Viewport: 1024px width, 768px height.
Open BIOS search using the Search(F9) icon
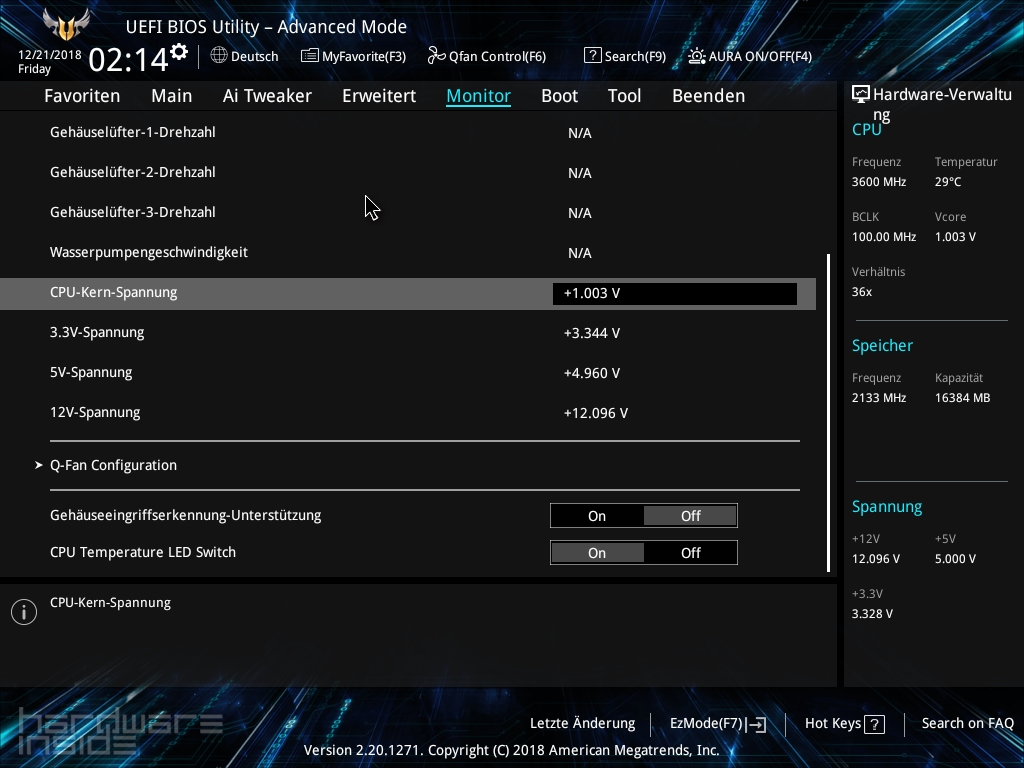tap(593, 56)
